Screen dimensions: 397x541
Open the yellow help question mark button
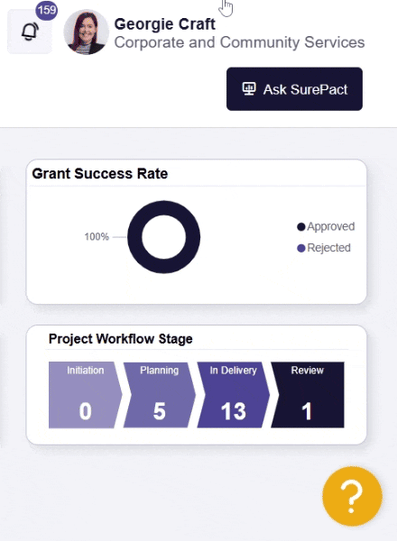[352, 496]
